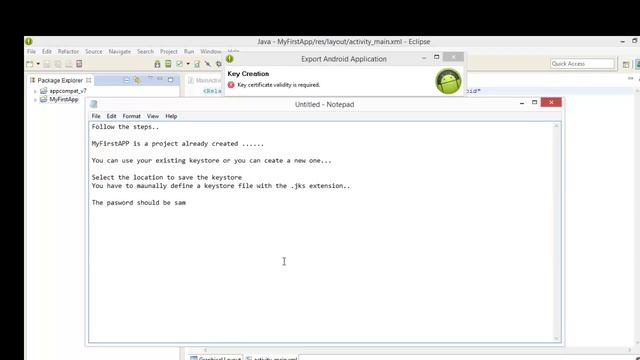The image size is (640, 360).
Task: Open Notepad Help menu
Action: [x=171, y=116]
